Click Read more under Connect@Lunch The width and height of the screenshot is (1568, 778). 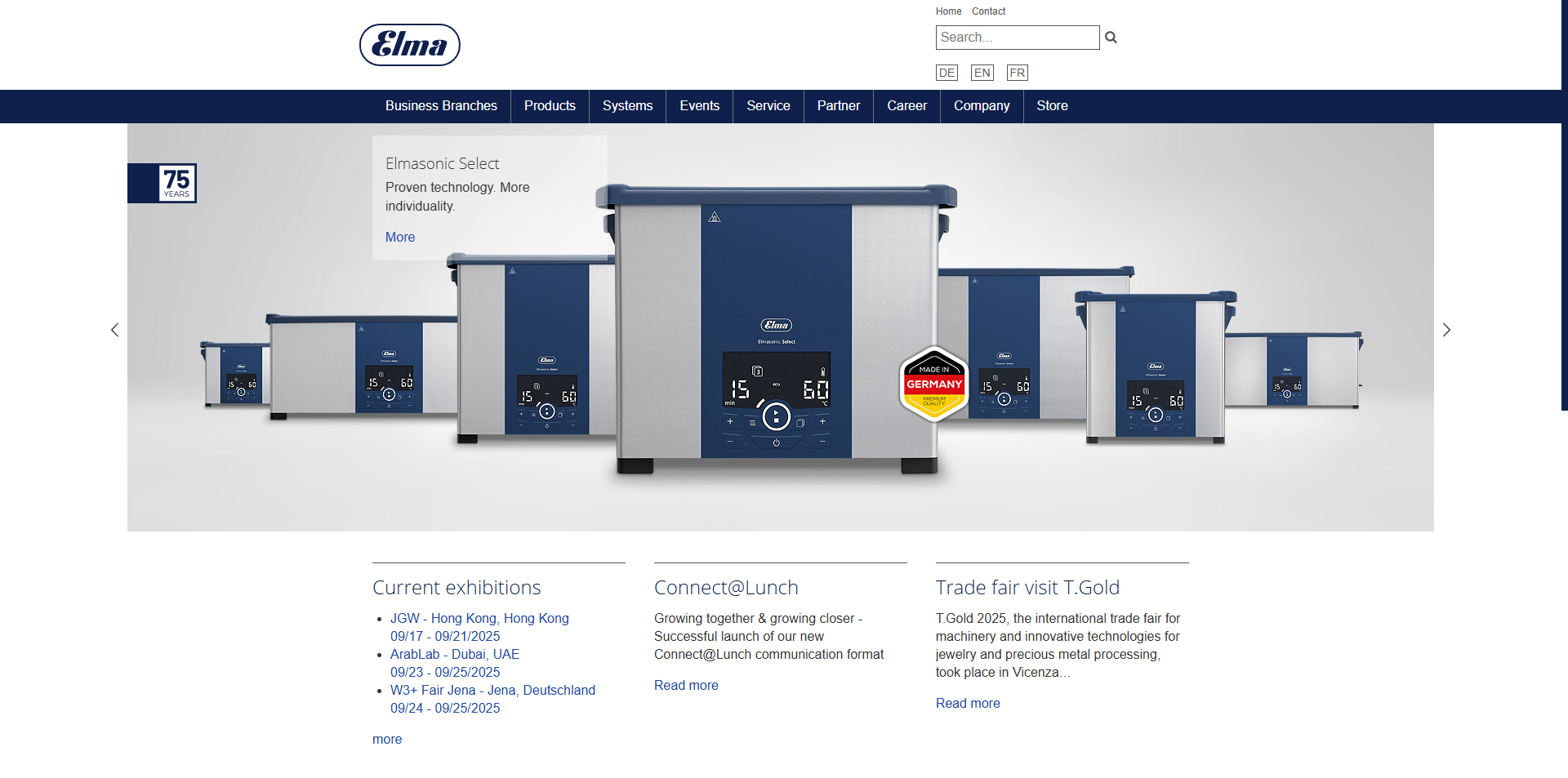686,685
